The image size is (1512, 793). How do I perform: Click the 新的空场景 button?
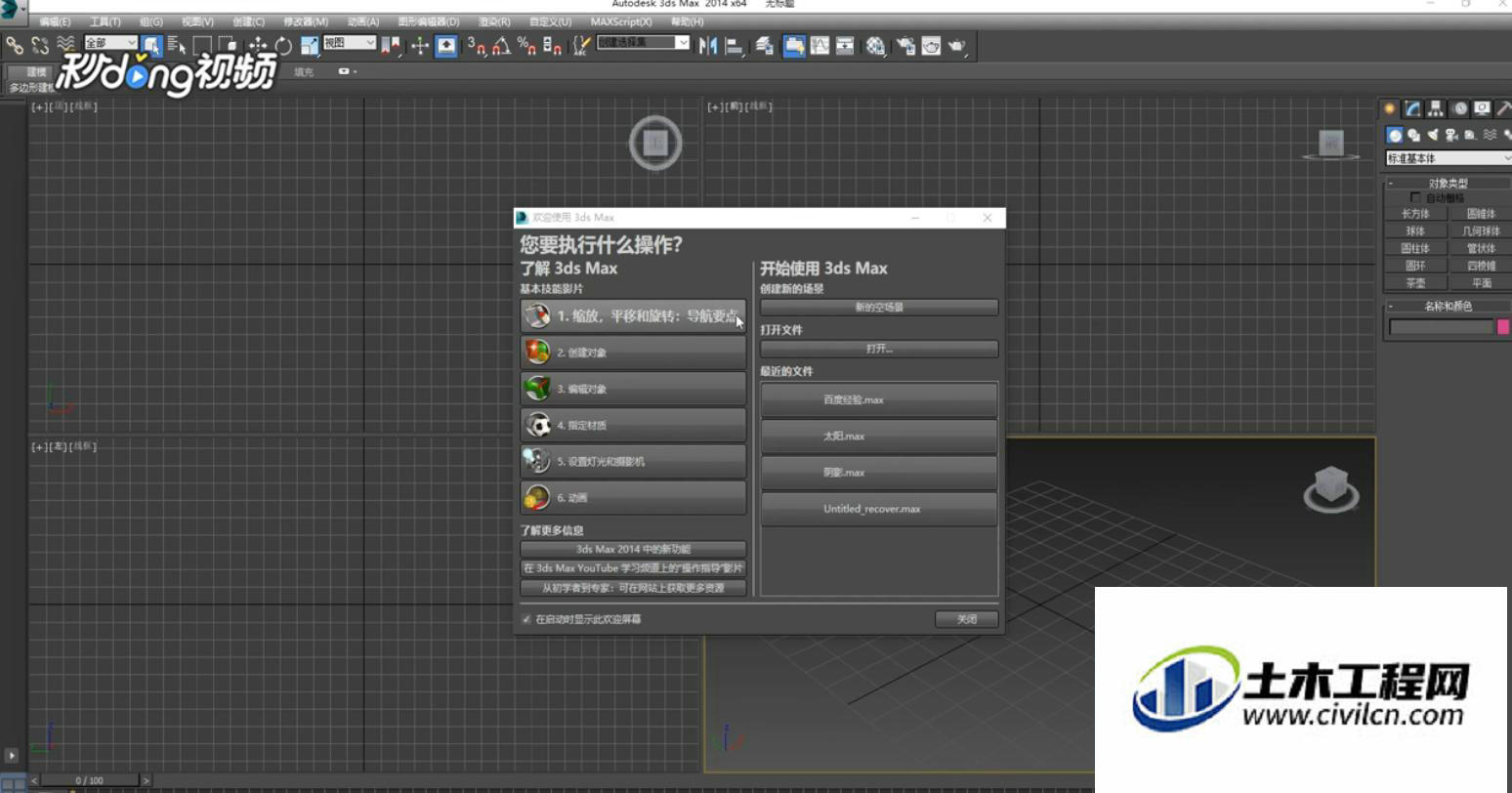pos(879,308)
